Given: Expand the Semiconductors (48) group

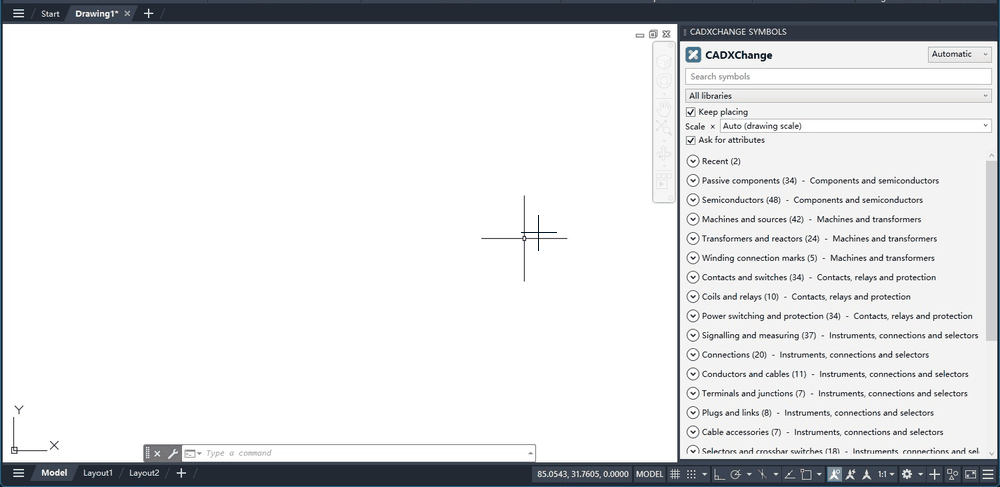Looking at the screenshot, I should coord(693,200).
